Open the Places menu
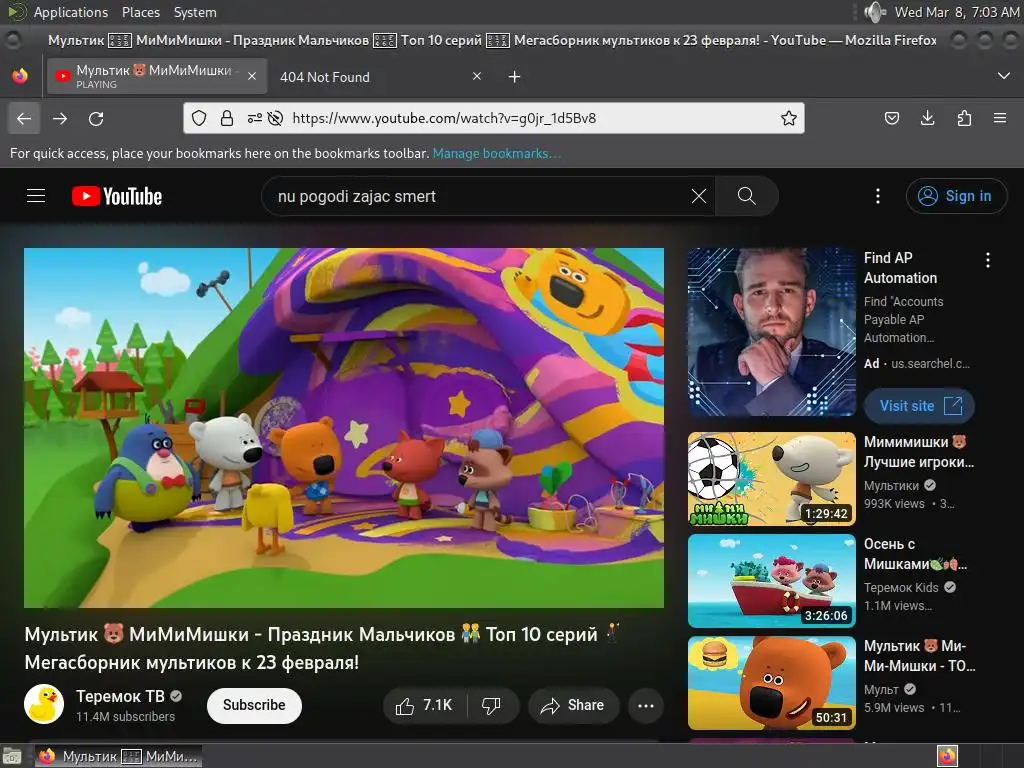 point(140,12)
